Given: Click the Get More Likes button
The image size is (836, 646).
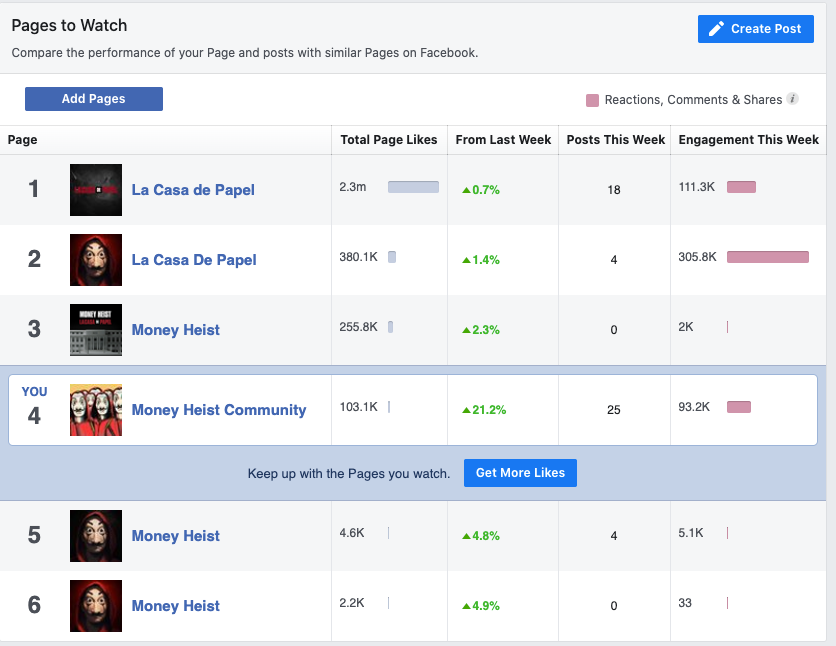Looking at the screenshot, I should 520,473.
